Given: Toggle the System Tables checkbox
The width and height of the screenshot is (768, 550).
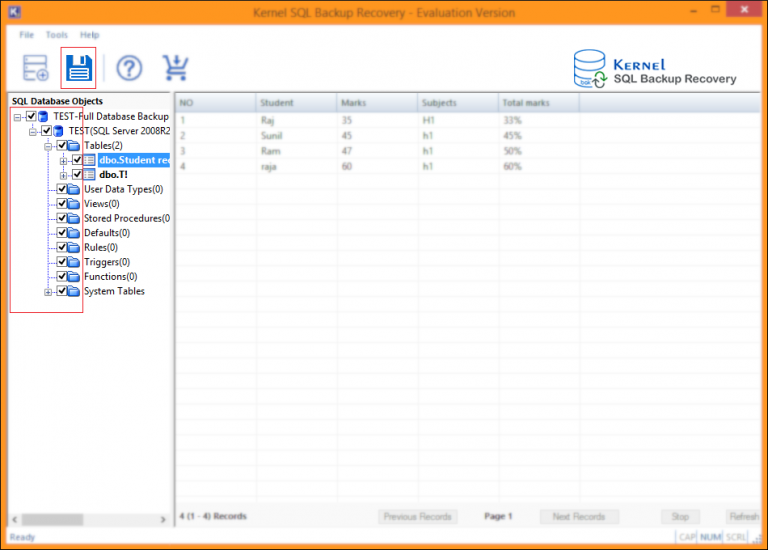Looking at the screenshot, I should (x=62, y=291).
